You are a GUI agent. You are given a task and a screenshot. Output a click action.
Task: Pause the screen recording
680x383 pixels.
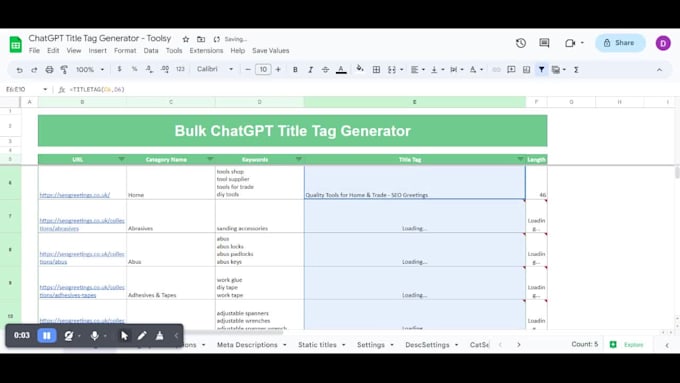[47, 335]
